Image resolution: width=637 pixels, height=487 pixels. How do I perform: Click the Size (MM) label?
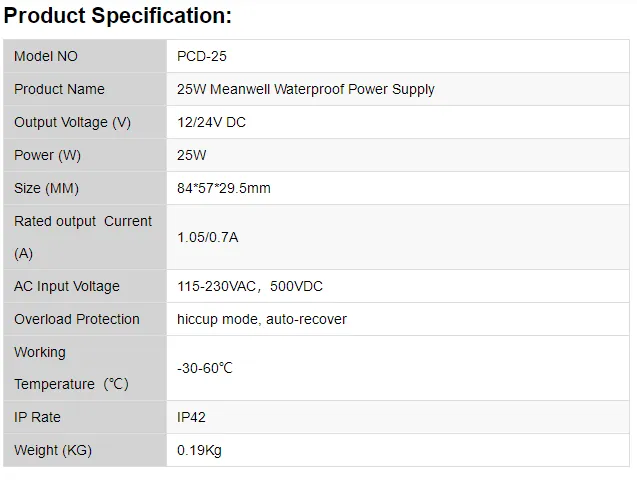click(x=46, y=188)
